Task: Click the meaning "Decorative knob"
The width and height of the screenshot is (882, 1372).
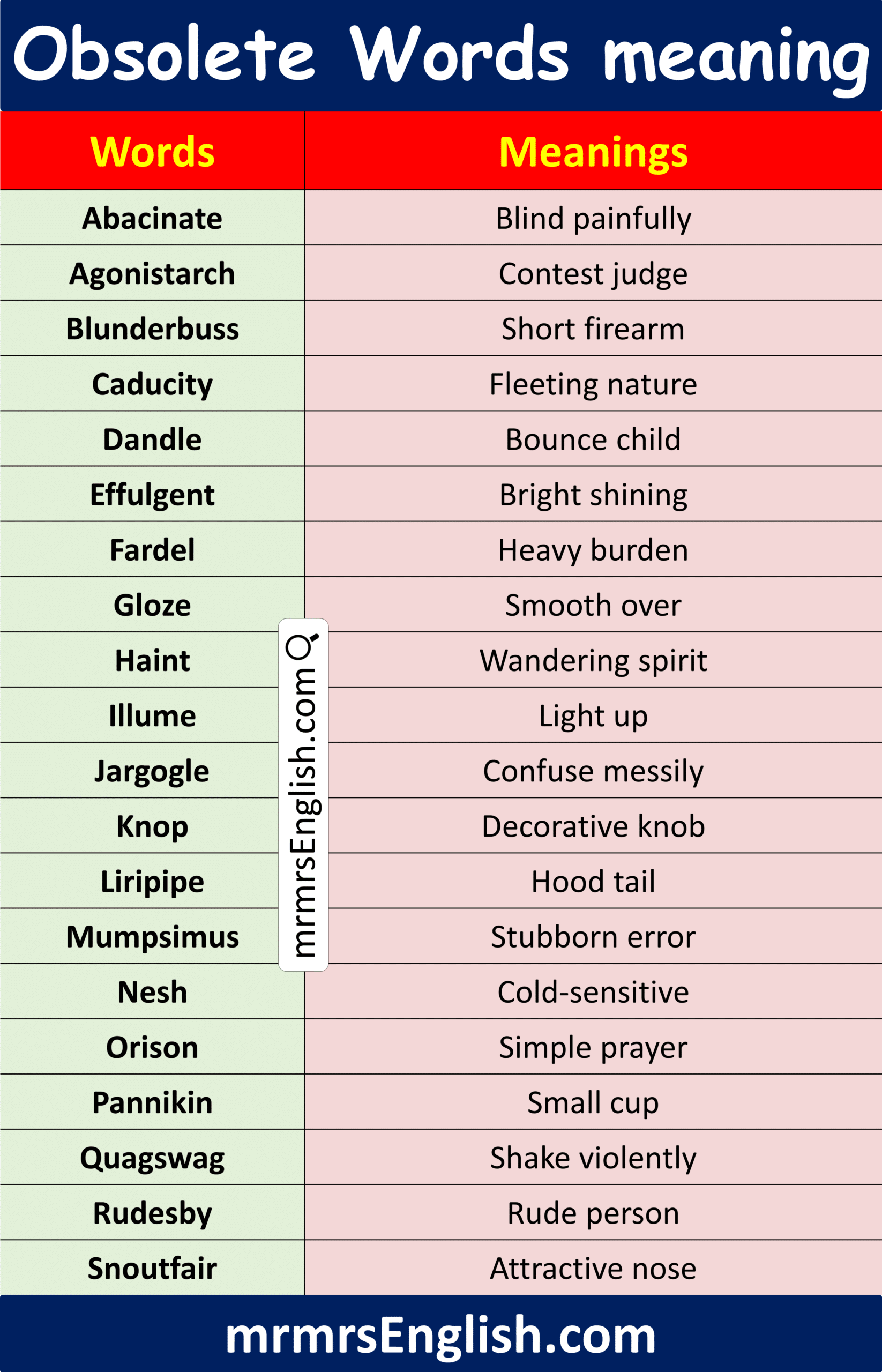Action: (593, 826)
